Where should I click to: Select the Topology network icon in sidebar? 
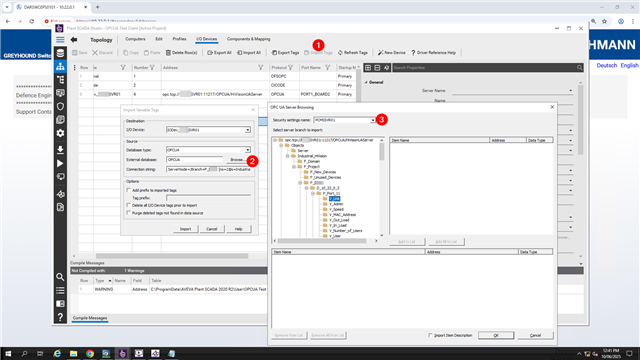tap(60, 67)
